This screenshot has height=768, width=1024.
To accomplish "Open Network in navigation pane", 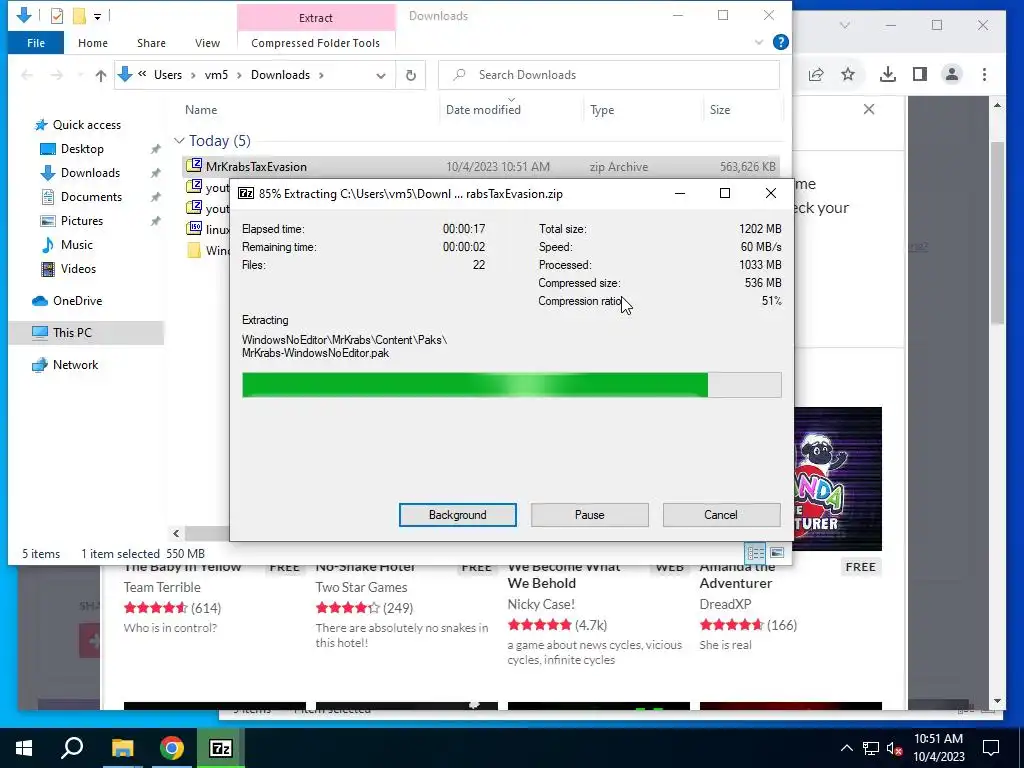I will click(x=75, y=365).
